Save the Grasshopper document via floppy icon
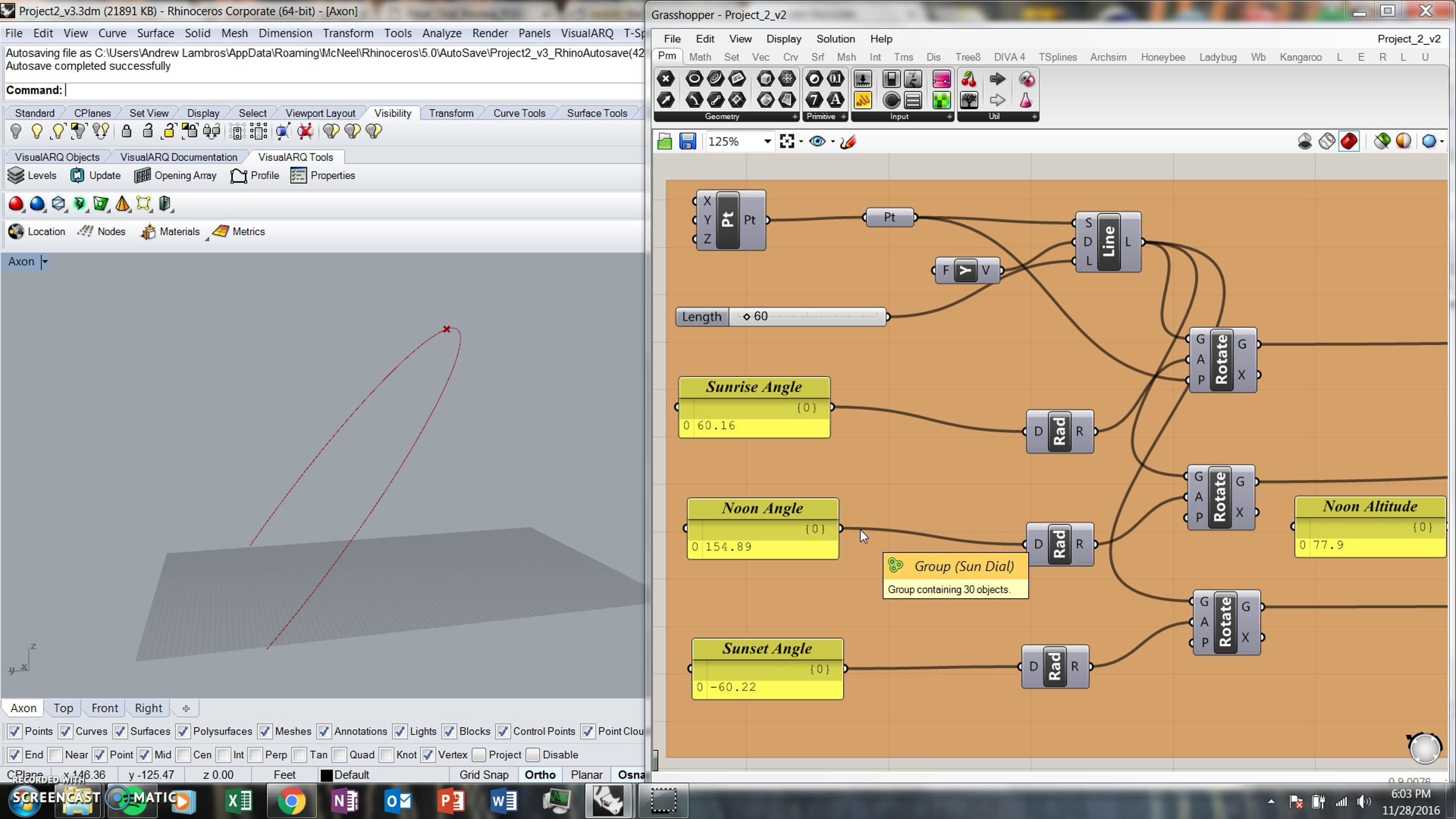The width and height of the screenshot is (1456, 819). click(x=687, y=141)
